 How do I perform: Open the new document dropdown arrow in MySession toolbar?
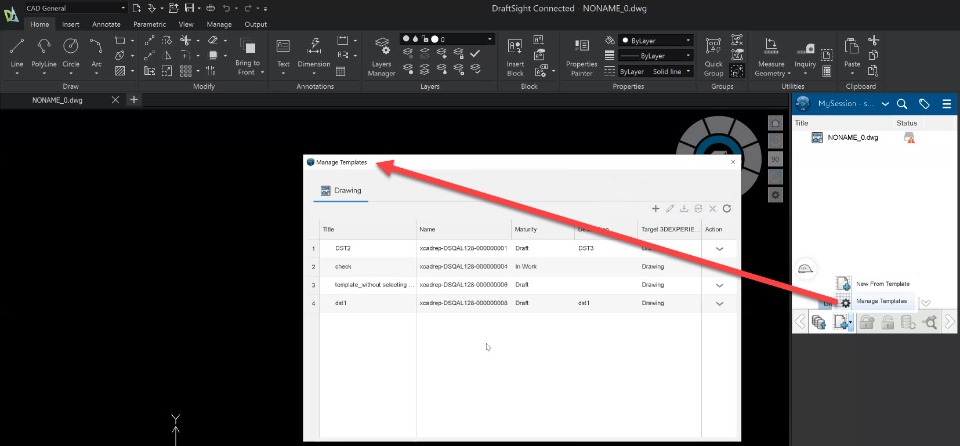[x=851, y=323]
